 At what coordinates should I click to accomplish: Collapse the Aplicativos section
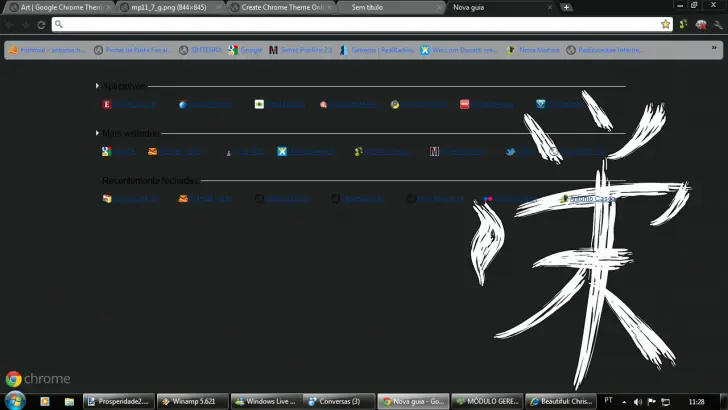98,86
